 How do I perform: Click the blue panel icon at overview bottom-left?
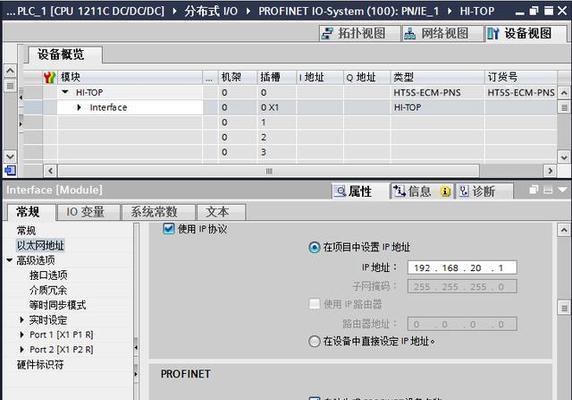10,170
